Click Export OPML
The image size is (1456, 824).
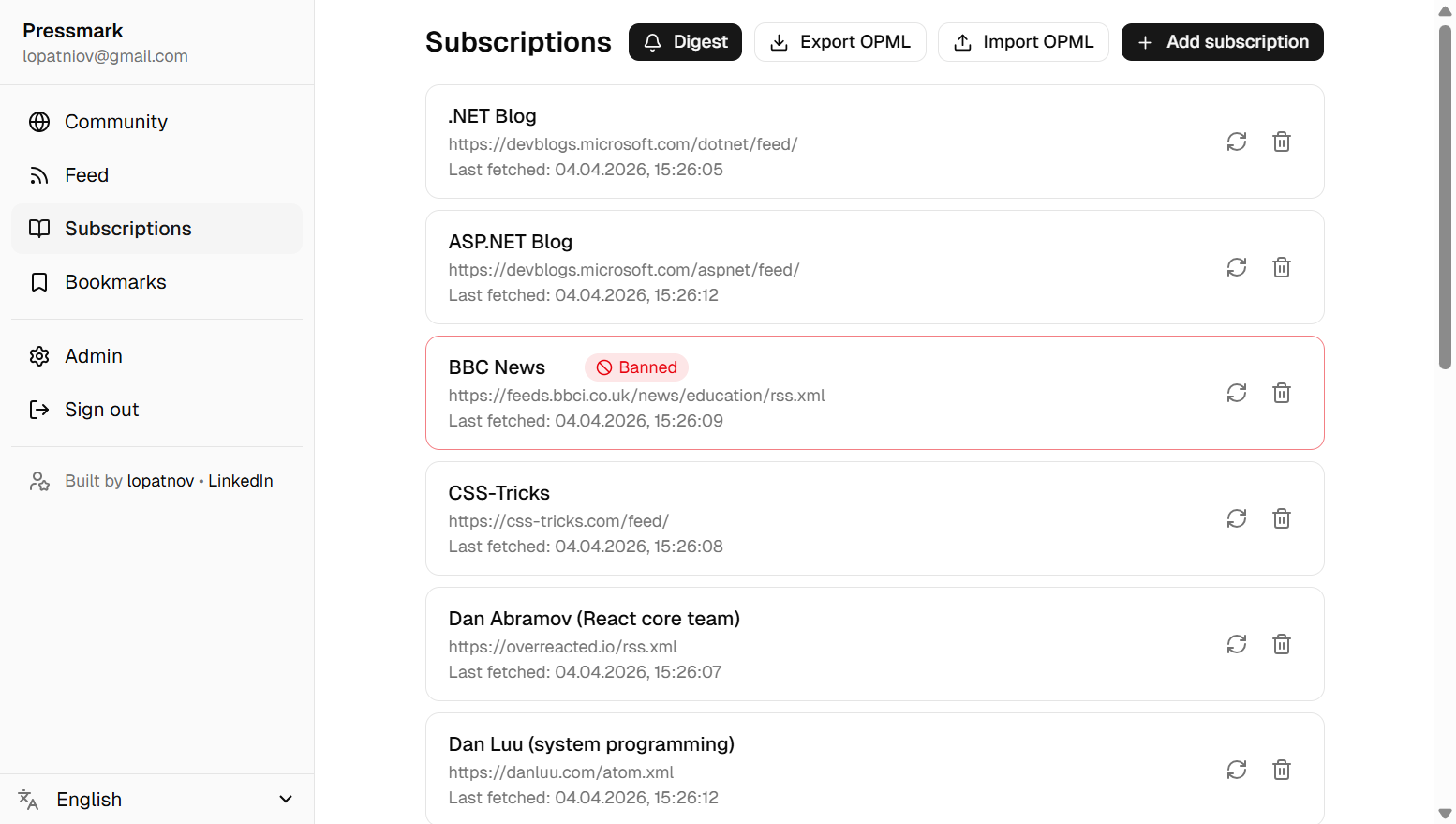tap(840, 42)
